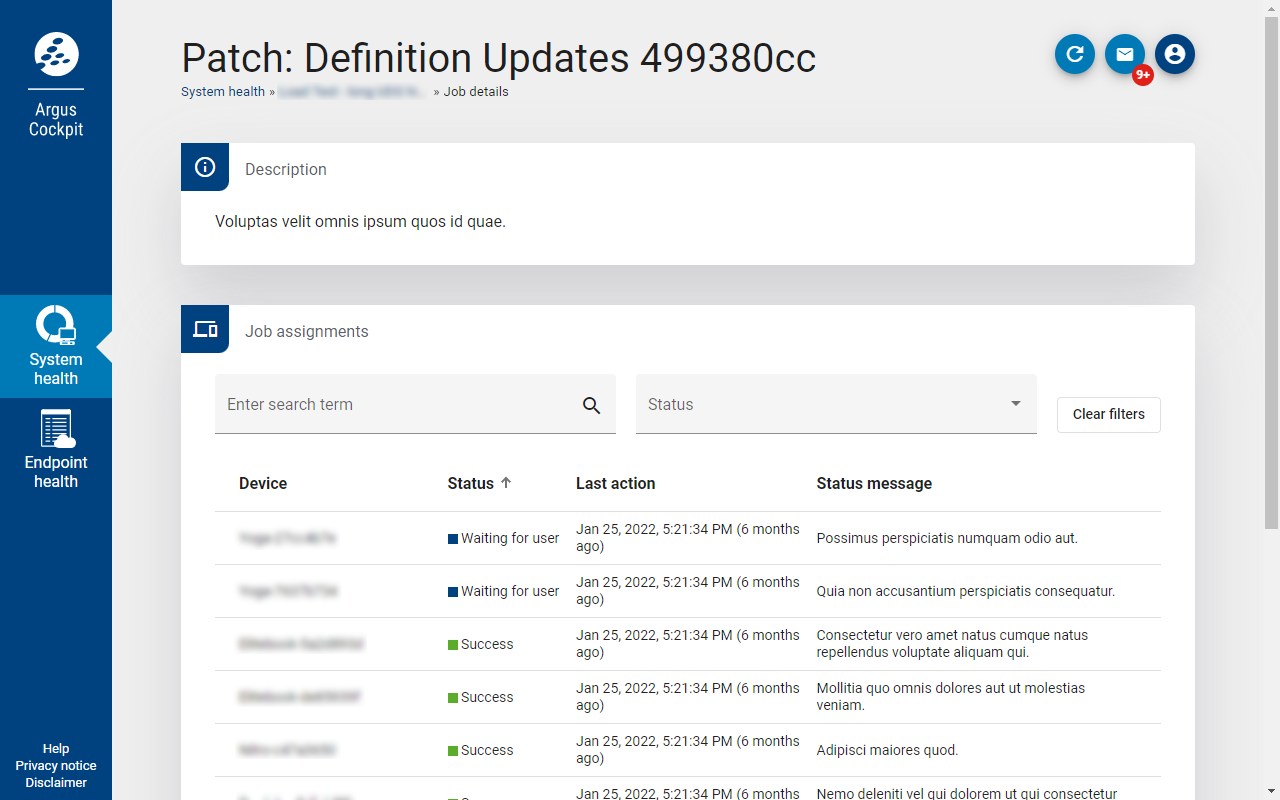This screenshot has height=800, width=1280.
Task: Open the user account icon
Action: coord(1175,54)
